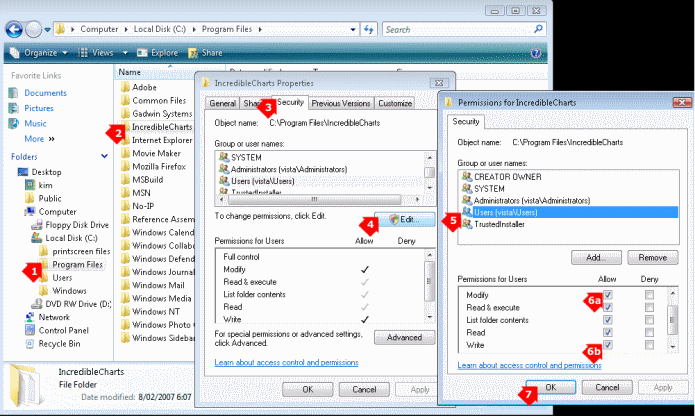The image size is (695, 416).
Task: Open access control link in the Properties dialog
Action: 286,362
